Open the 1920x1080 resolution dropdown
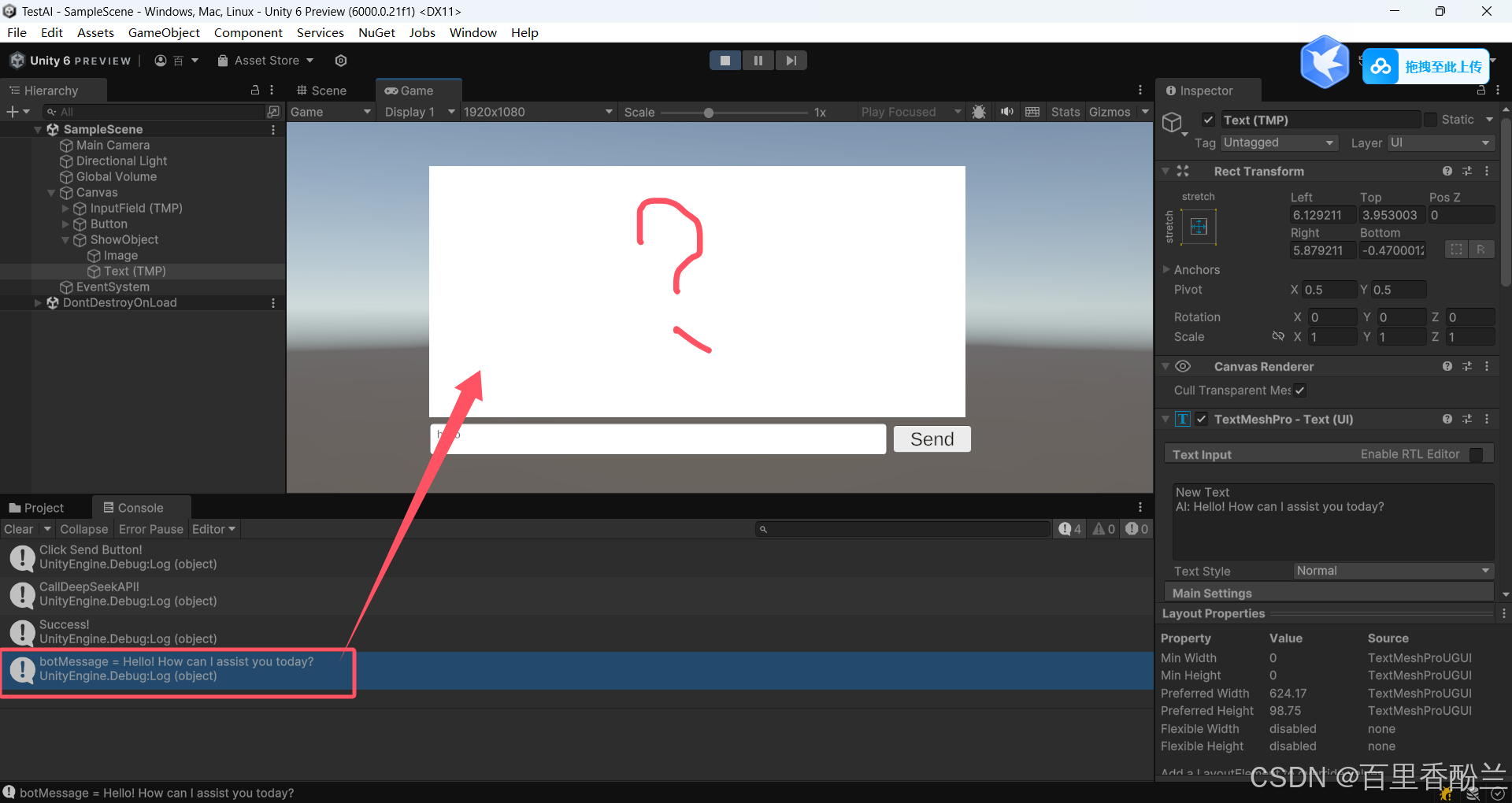1512x803 pixels. tap(537, 112)
